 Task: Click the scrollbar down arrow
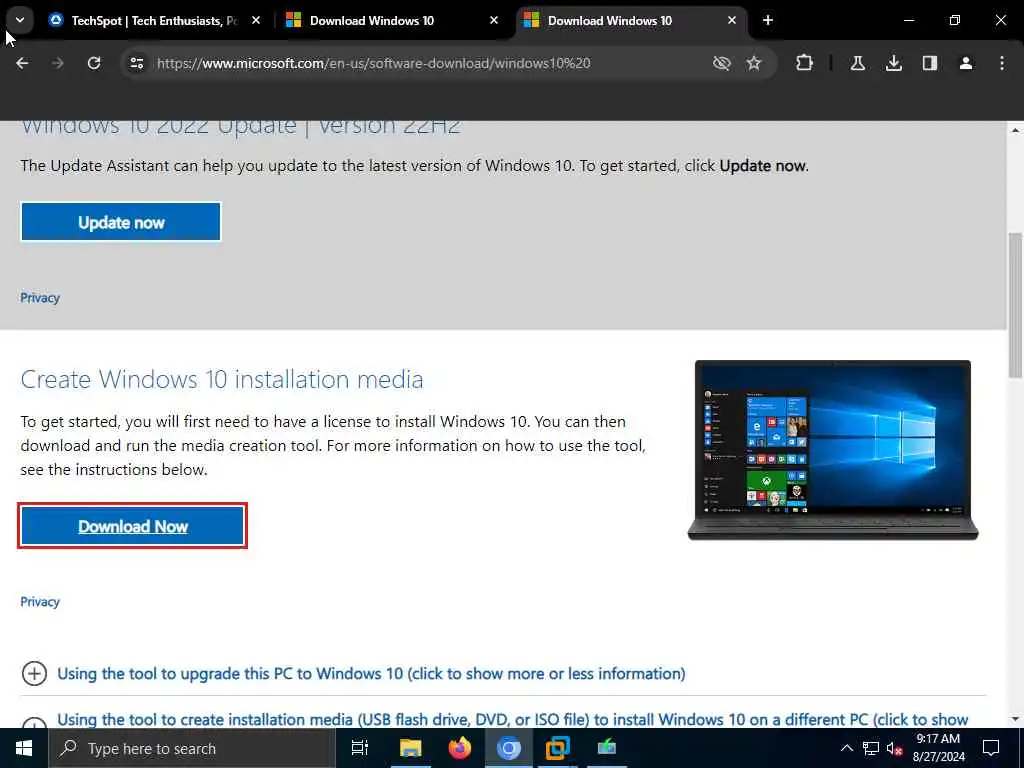(x=1015, y=719)
